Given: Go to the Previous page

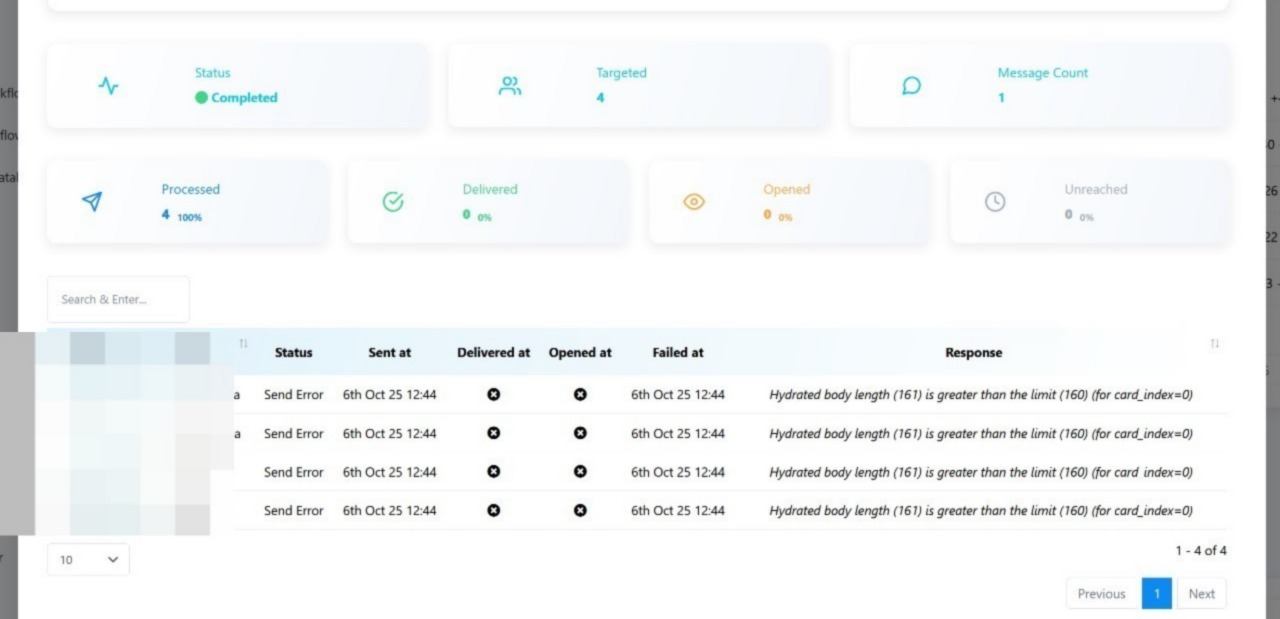Looking at the screenshot, I should [x=1101, y=594].
